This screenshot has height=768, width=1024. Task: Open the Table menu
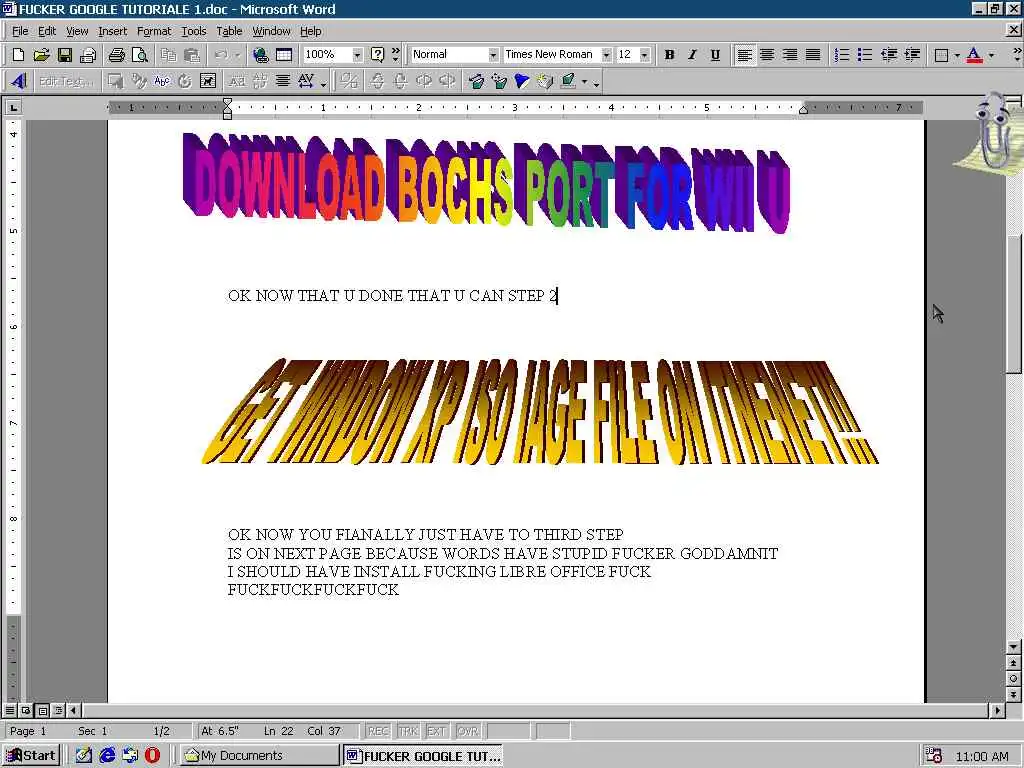[229, 31]
